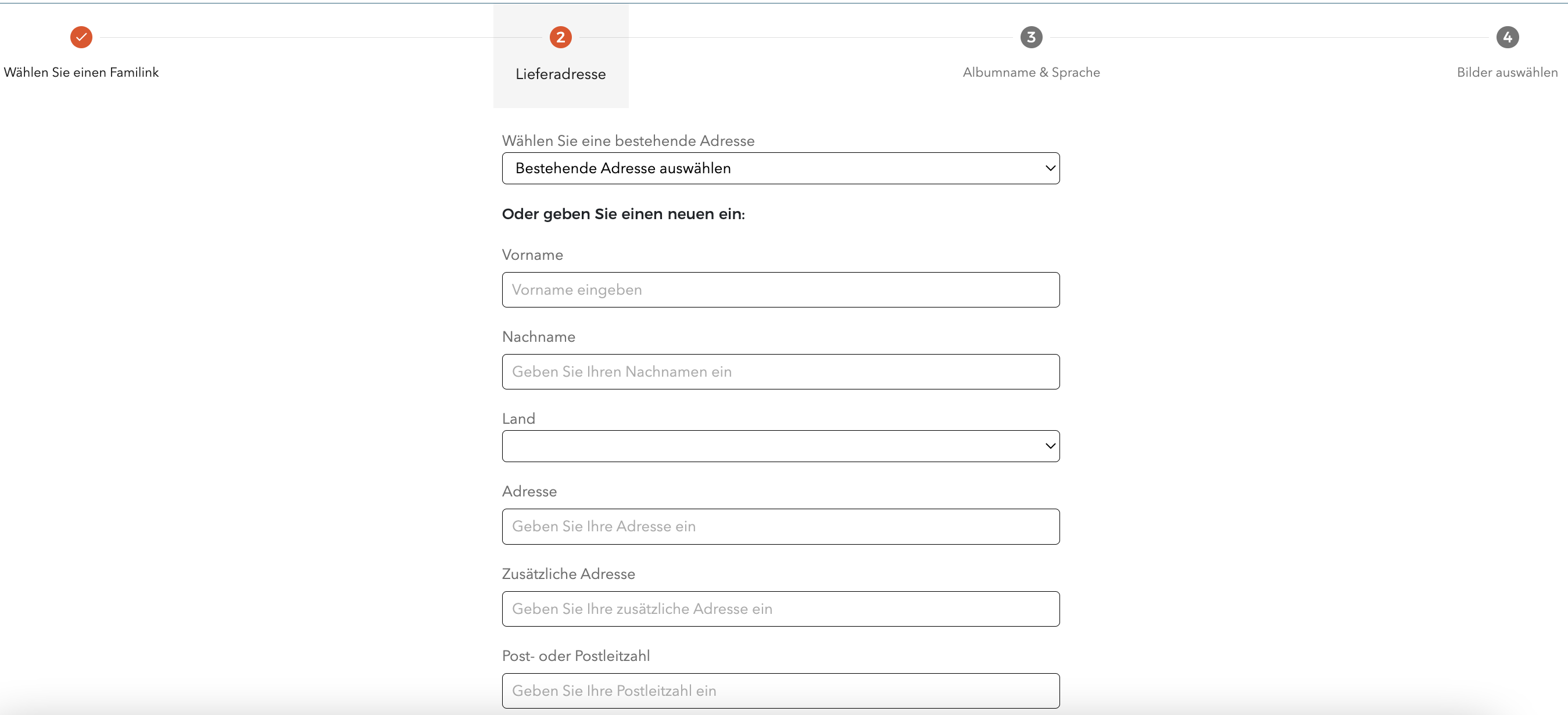
Task: Click the chevron of existing address selector
Action: (x=1050, y=168)
